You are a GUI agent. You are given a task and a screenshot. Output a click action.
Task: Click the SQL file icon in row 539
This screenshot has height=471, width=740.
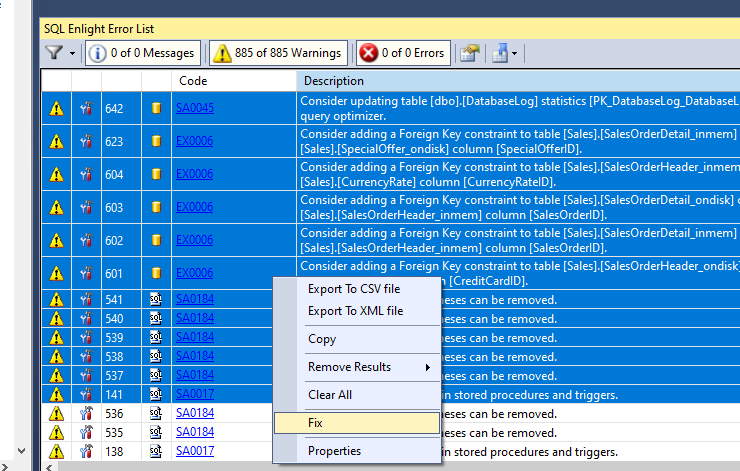pos(156,337)
